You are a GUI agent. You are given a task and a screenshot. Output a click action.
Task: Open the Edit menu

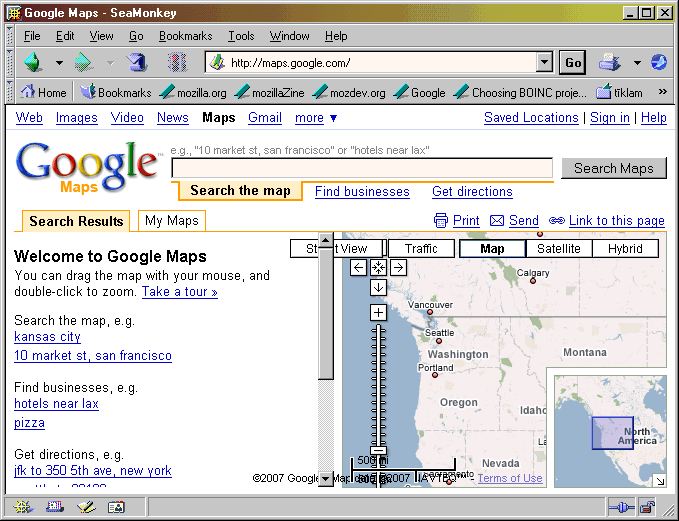[65, 36]
